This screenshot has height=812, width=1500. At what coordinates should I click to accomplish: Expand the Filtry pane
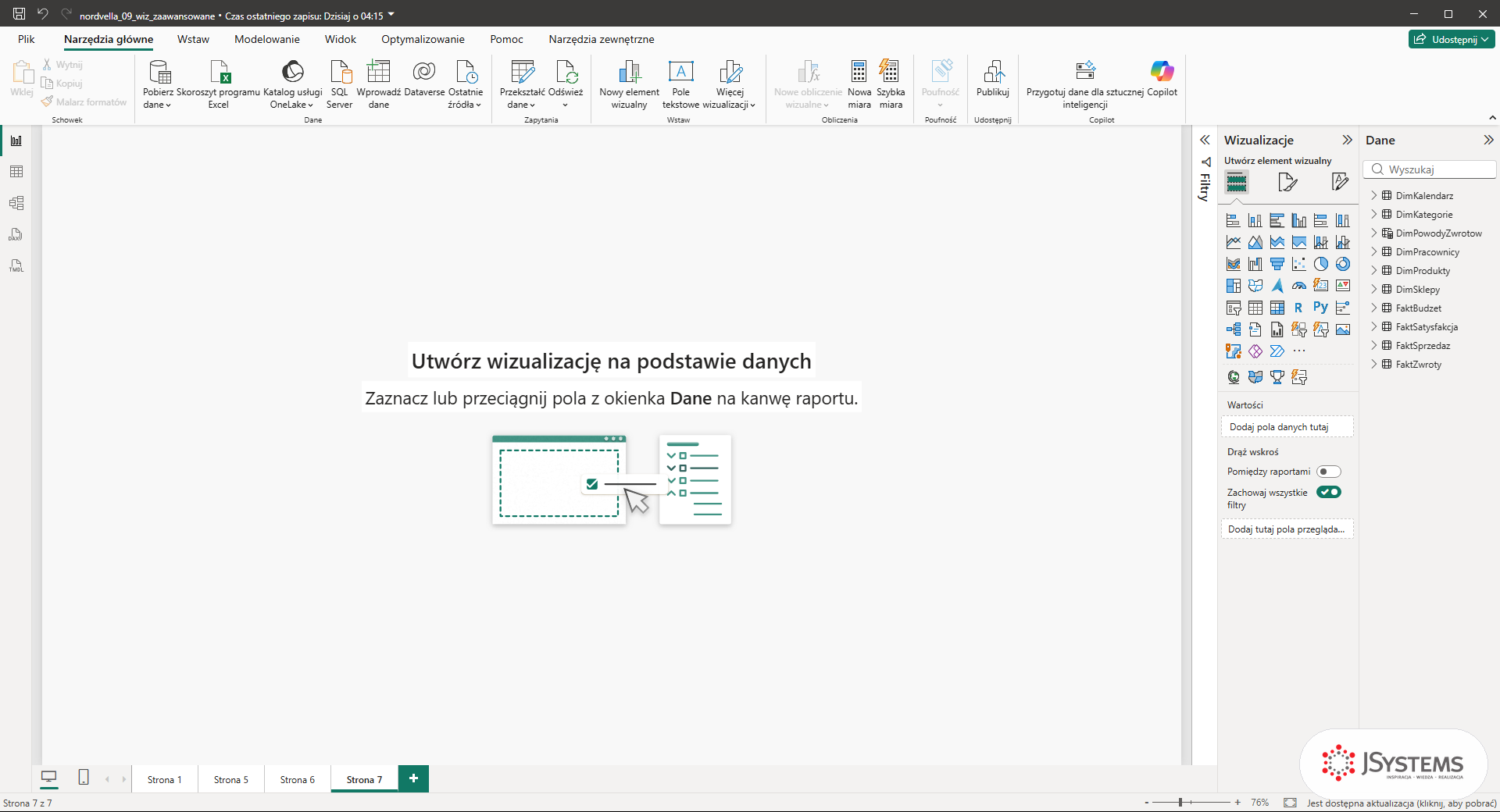click(1205, 140)
